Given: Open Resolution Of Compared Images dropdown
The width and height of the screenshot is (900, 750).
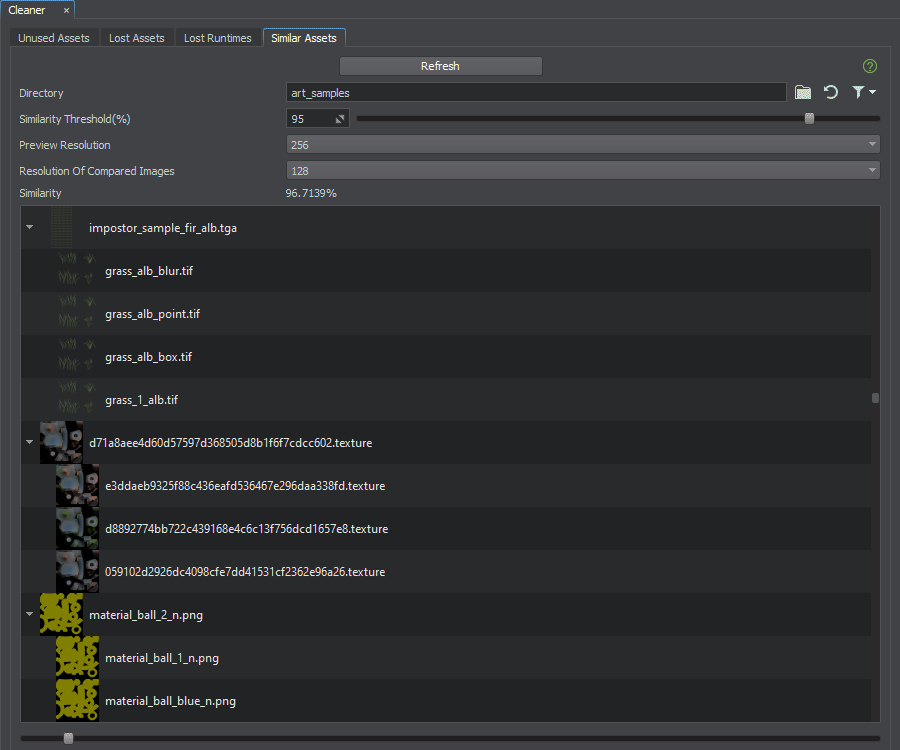Looking at the screenshot, I should [x=583, y=171].
